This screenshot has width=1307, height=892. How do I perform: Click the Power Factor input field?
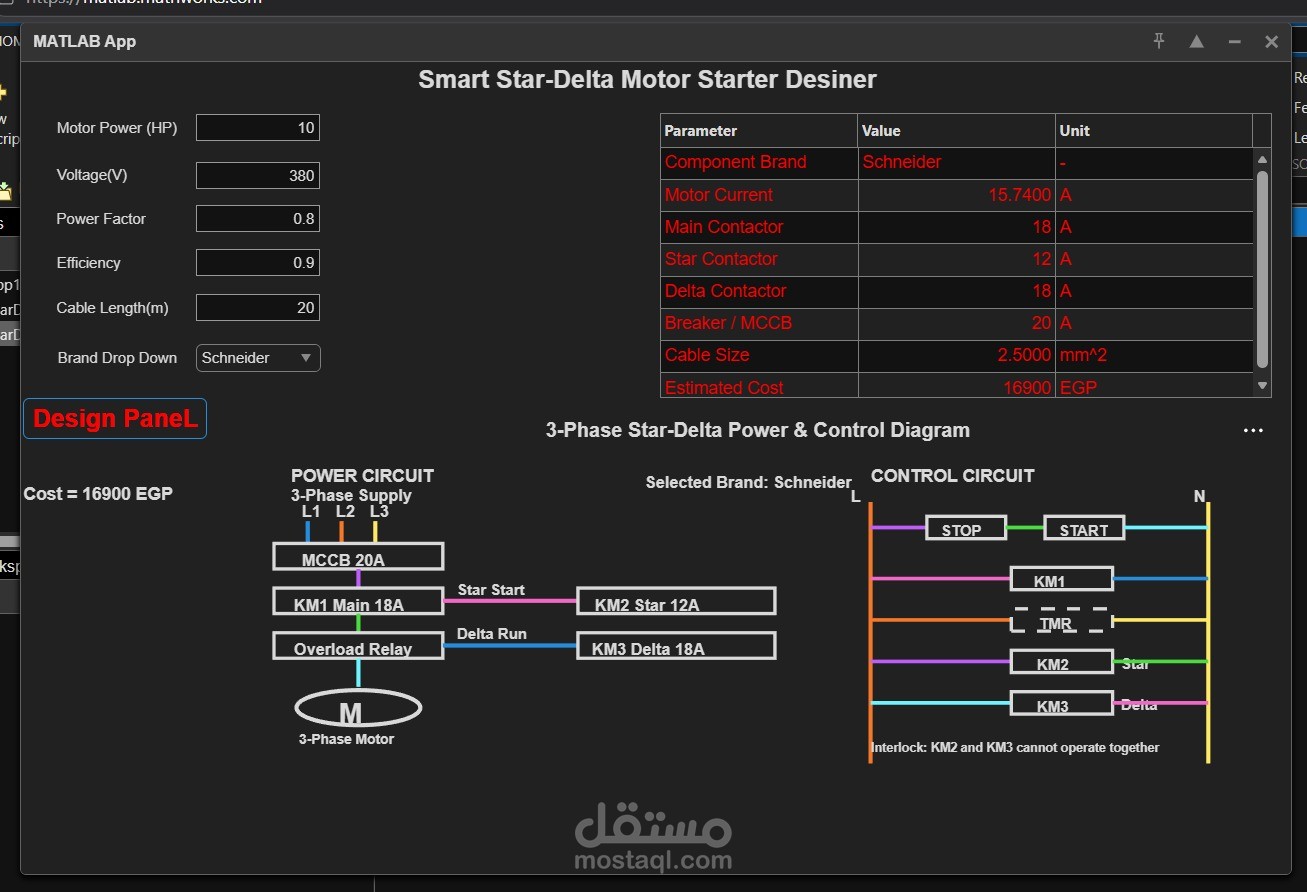tap(258, 219)
